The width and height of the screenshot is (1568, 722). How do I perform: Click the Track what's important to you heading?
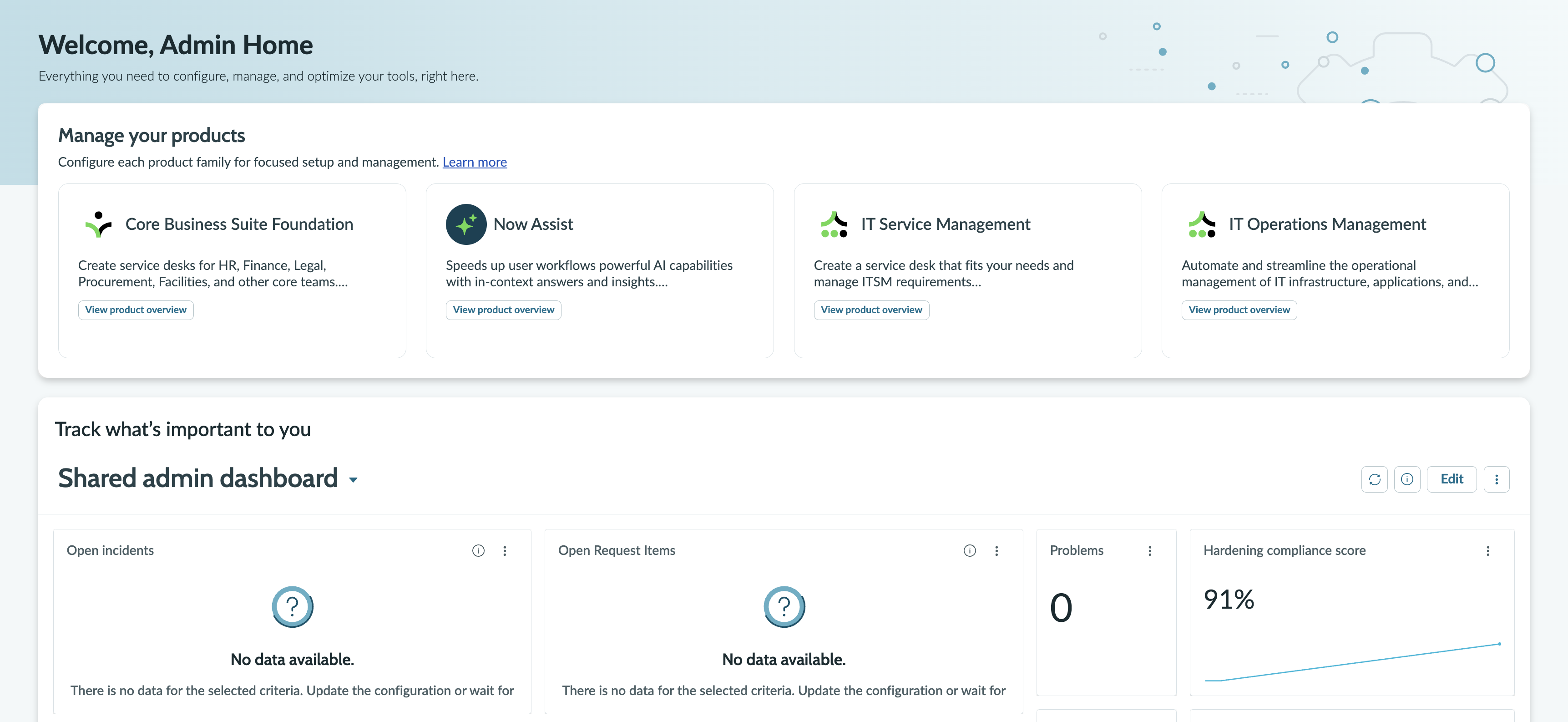[182, 429]
